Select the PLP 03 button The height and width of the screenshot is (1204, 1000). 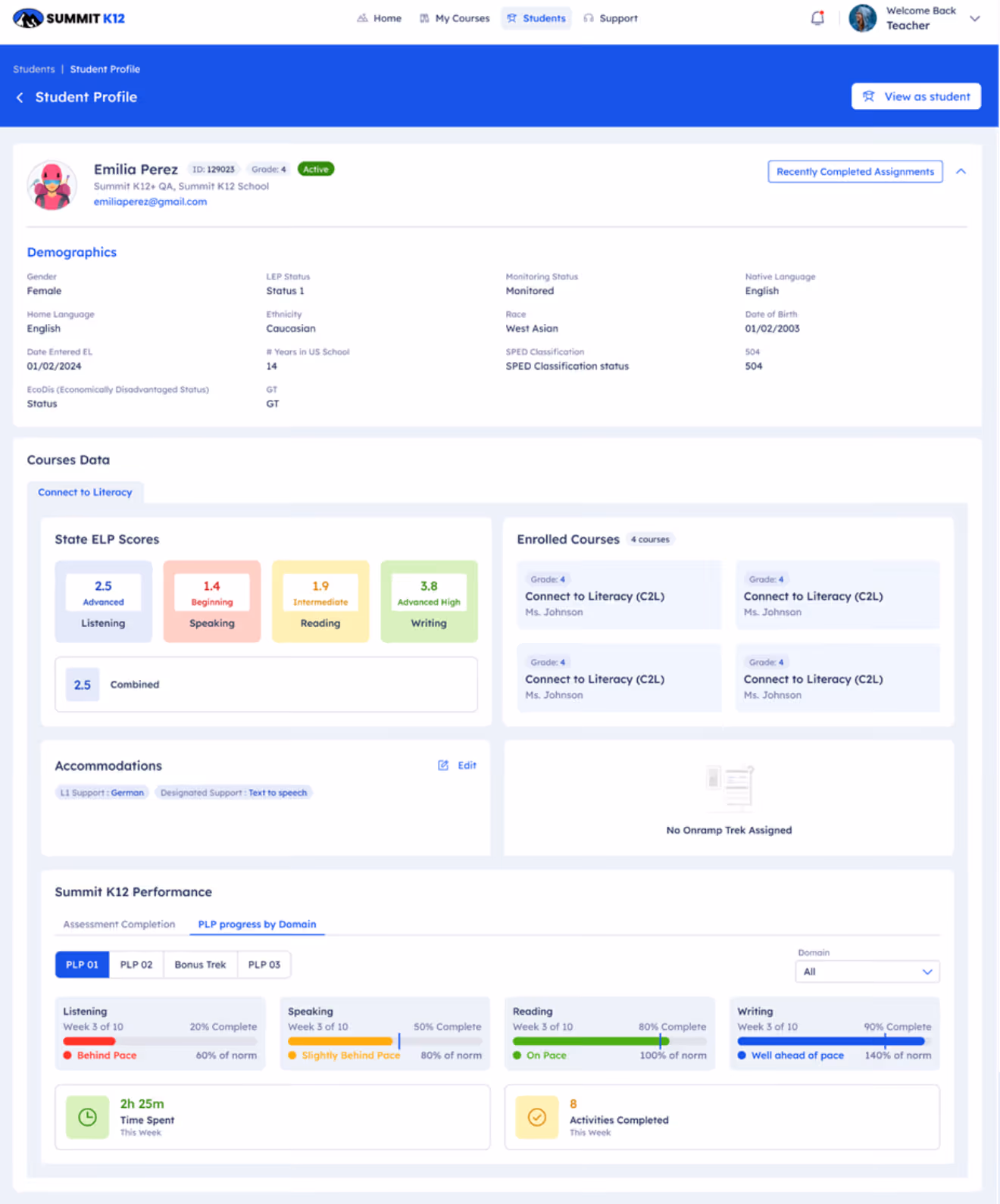pos(264,965)
